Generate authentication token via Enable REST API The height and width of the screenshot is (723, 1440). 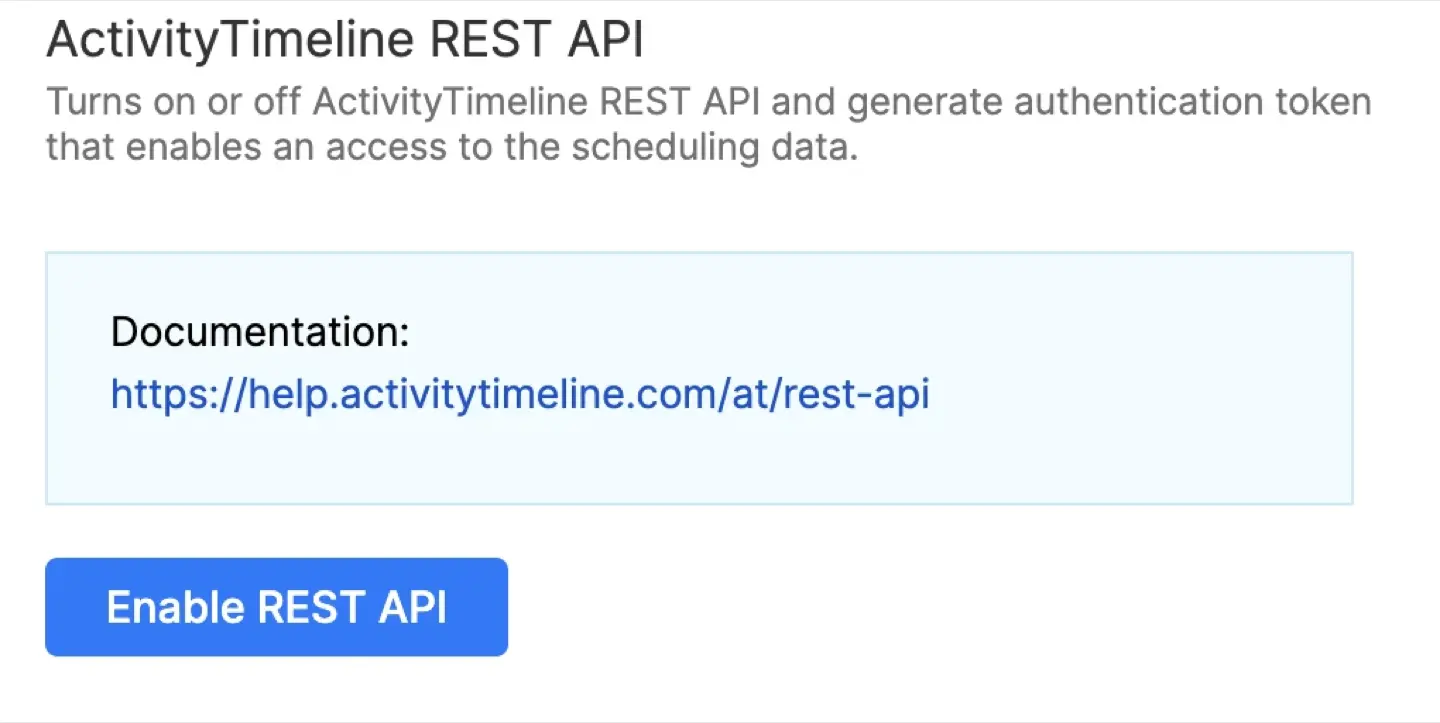click(x=275, y=606)
